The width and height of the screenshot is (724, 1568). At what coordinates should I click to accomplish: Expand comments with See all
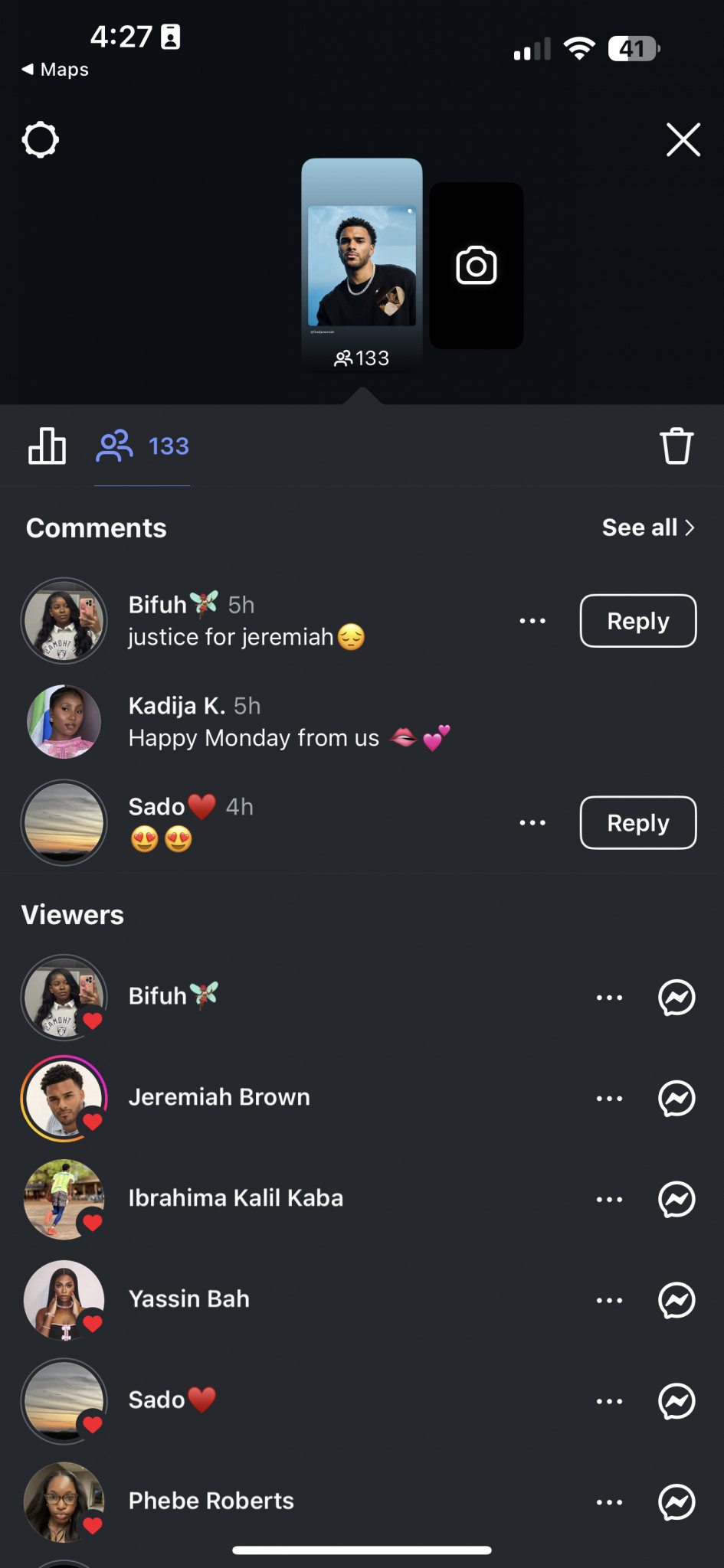pyautogui.click(x=648, y=528)
